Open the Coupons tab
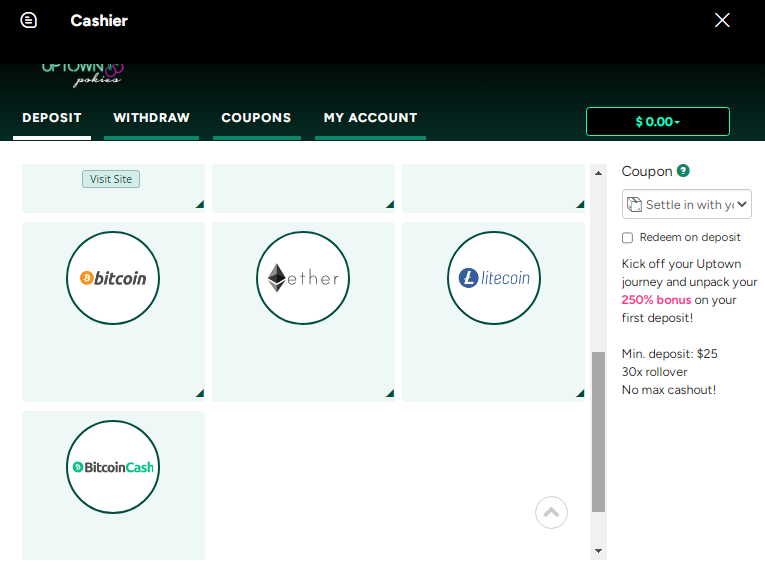765x562 pixels. point(256,118)
